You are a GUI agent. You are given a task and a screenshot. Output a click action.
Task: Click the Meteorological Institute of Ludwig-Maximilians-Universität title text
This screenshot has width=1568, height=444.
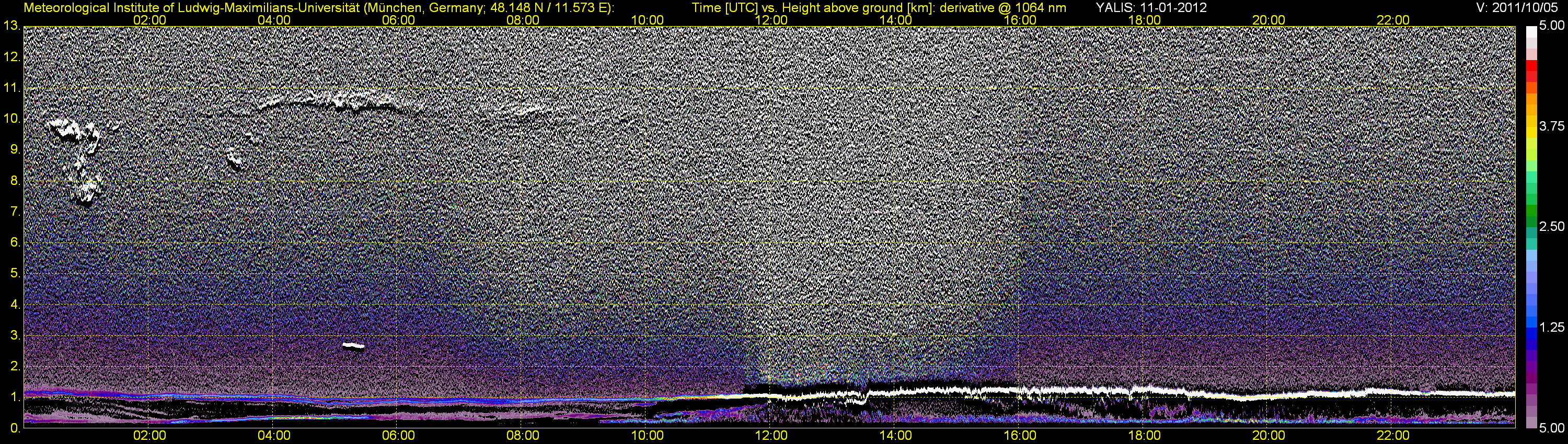[x=318, y=8]
